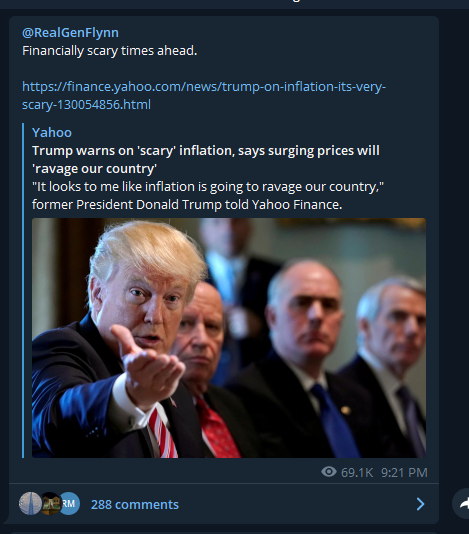The width and height of the screenshot is (469, 534).
Task: Click the scary-130054856.html portion of URL
Action: [87, 105]
